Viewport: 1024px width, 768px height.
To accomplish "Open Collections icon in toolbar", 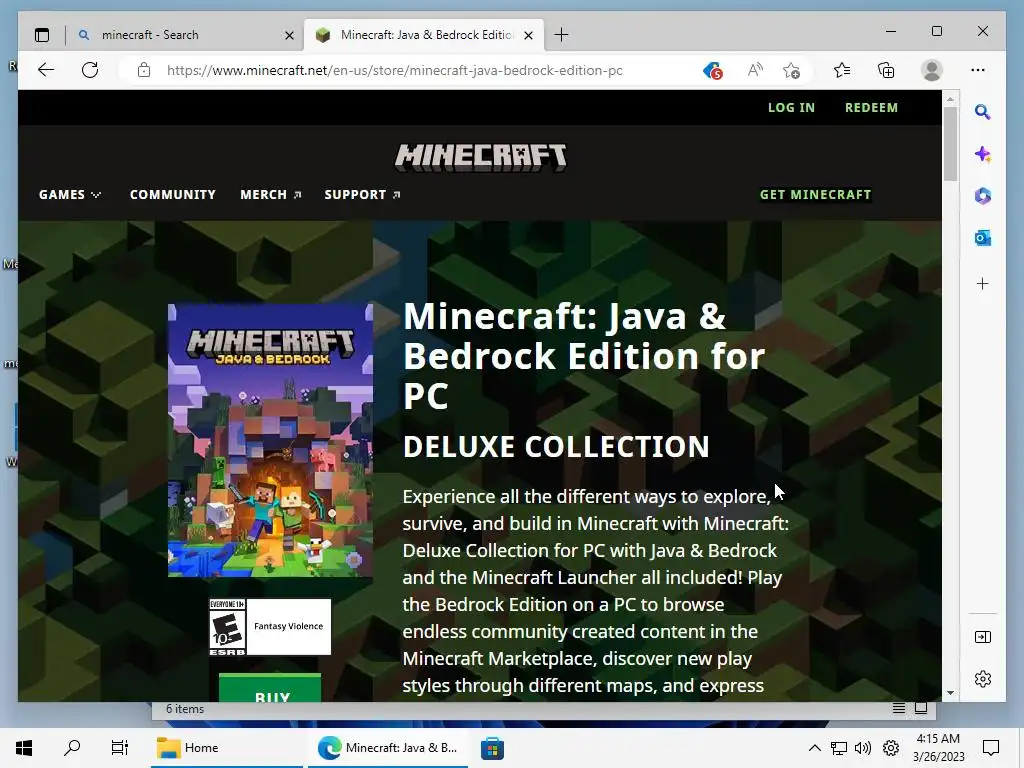I will coord(886,70).
